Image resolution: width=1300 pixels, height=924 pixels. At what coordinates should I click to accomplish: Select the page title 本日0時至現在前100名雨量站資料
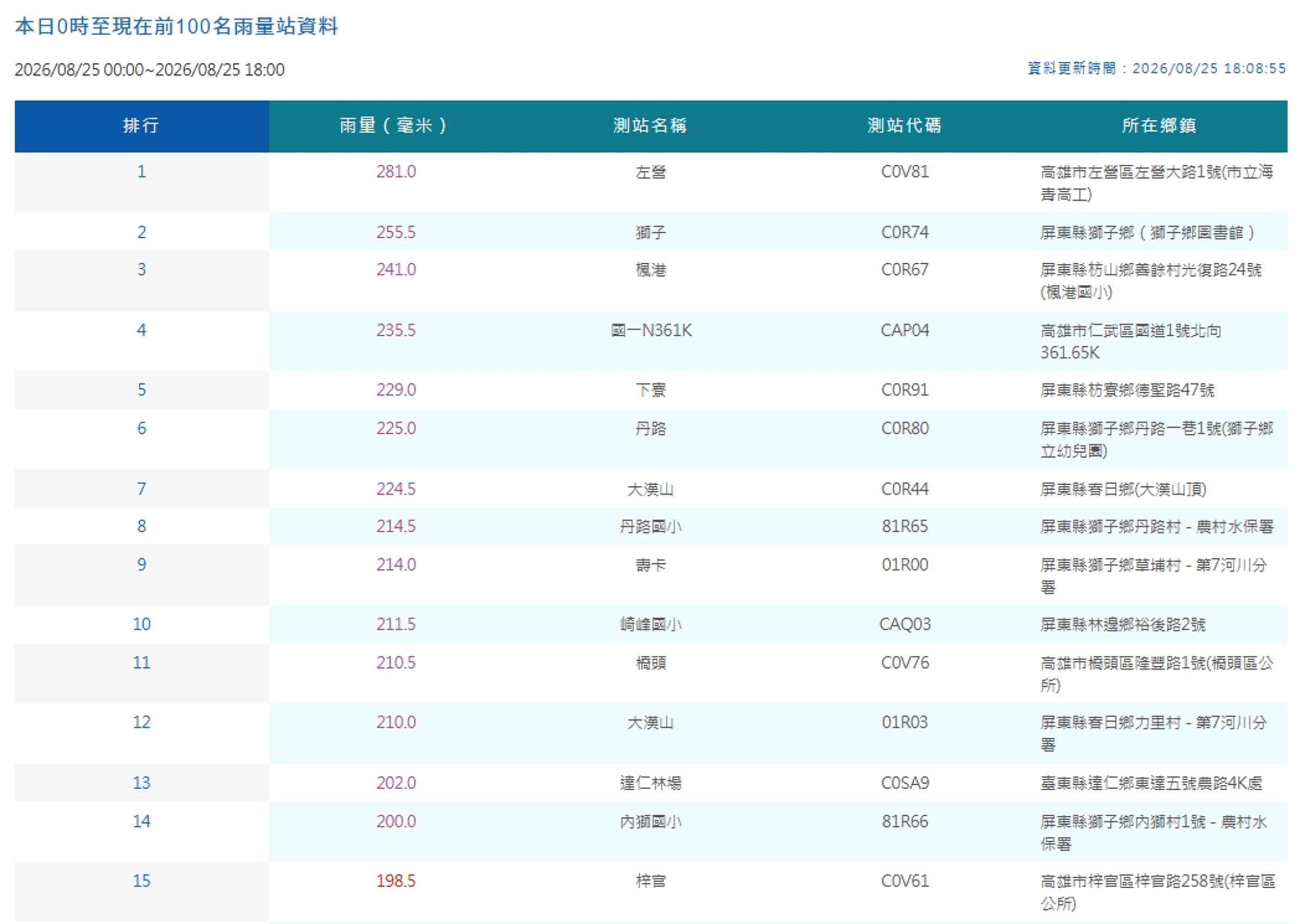pos(177,26)
